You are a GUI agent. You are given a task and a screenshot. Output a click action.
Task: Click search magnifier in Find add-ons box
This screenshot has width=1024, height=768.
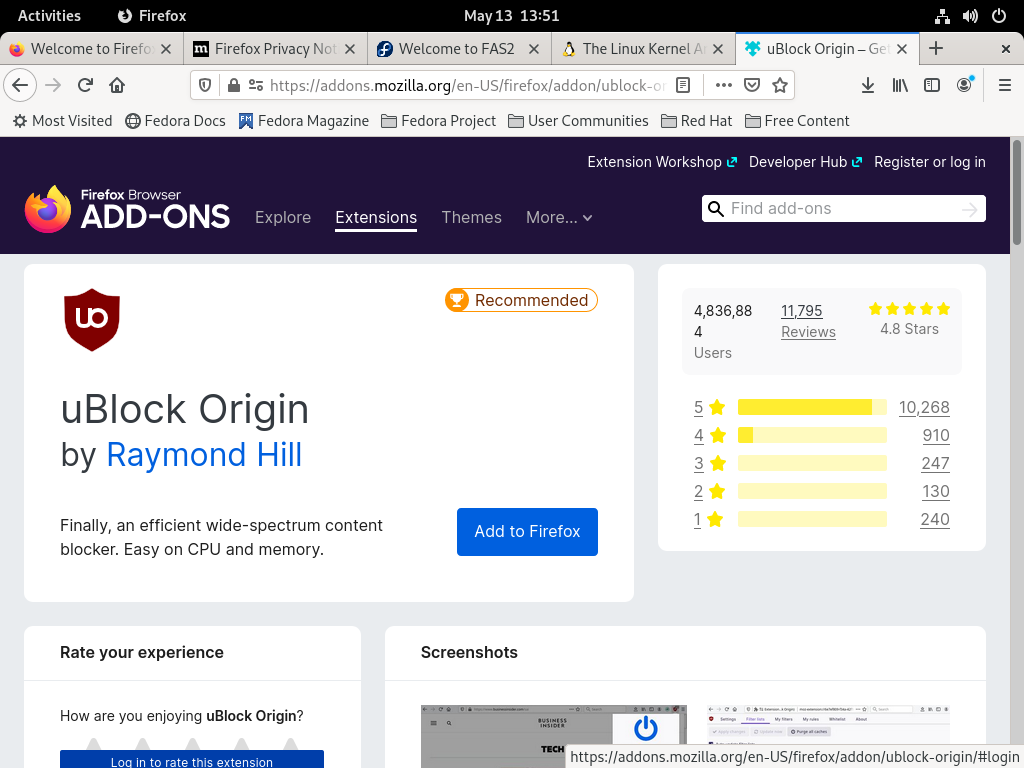pyautogui.click(x=716, y=209)
